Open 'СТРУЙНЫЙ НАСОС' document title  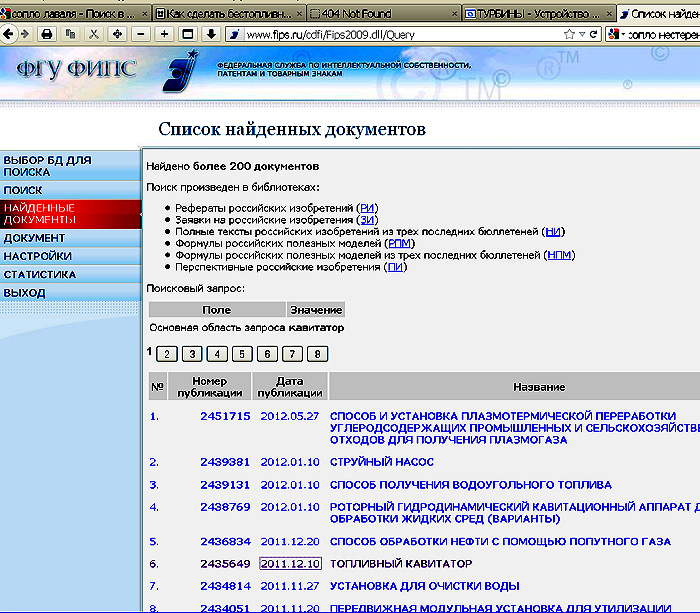382,462
